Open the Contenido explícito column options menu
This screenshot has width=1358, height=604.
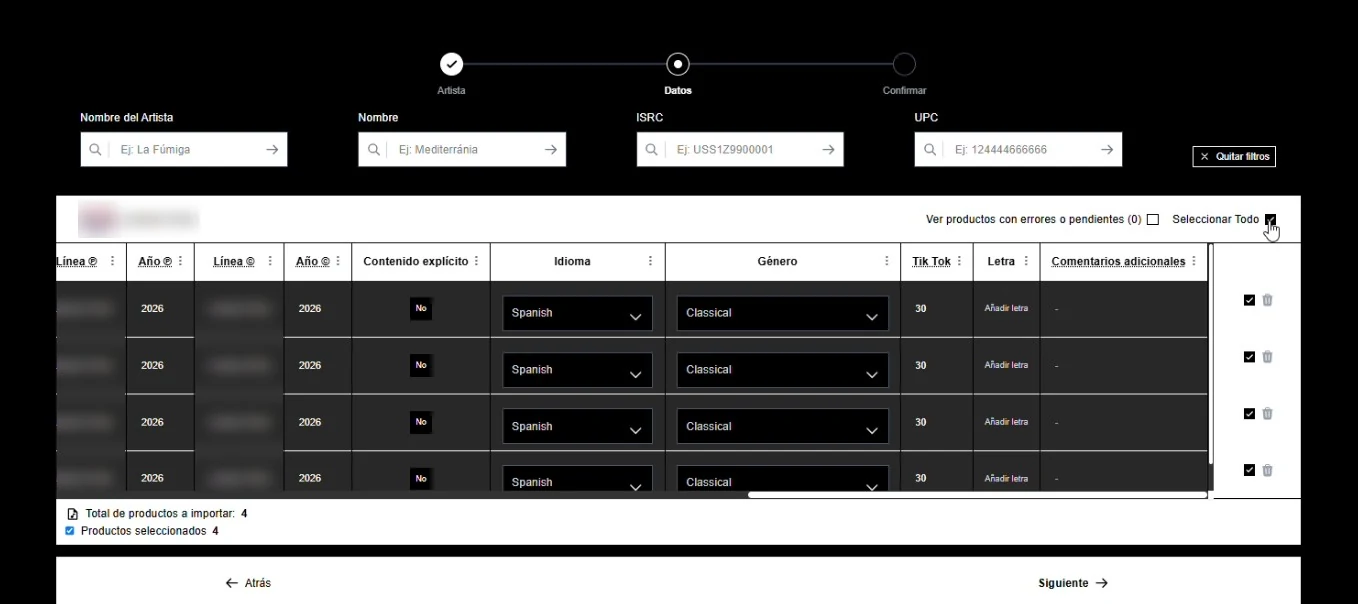[476, 262]
